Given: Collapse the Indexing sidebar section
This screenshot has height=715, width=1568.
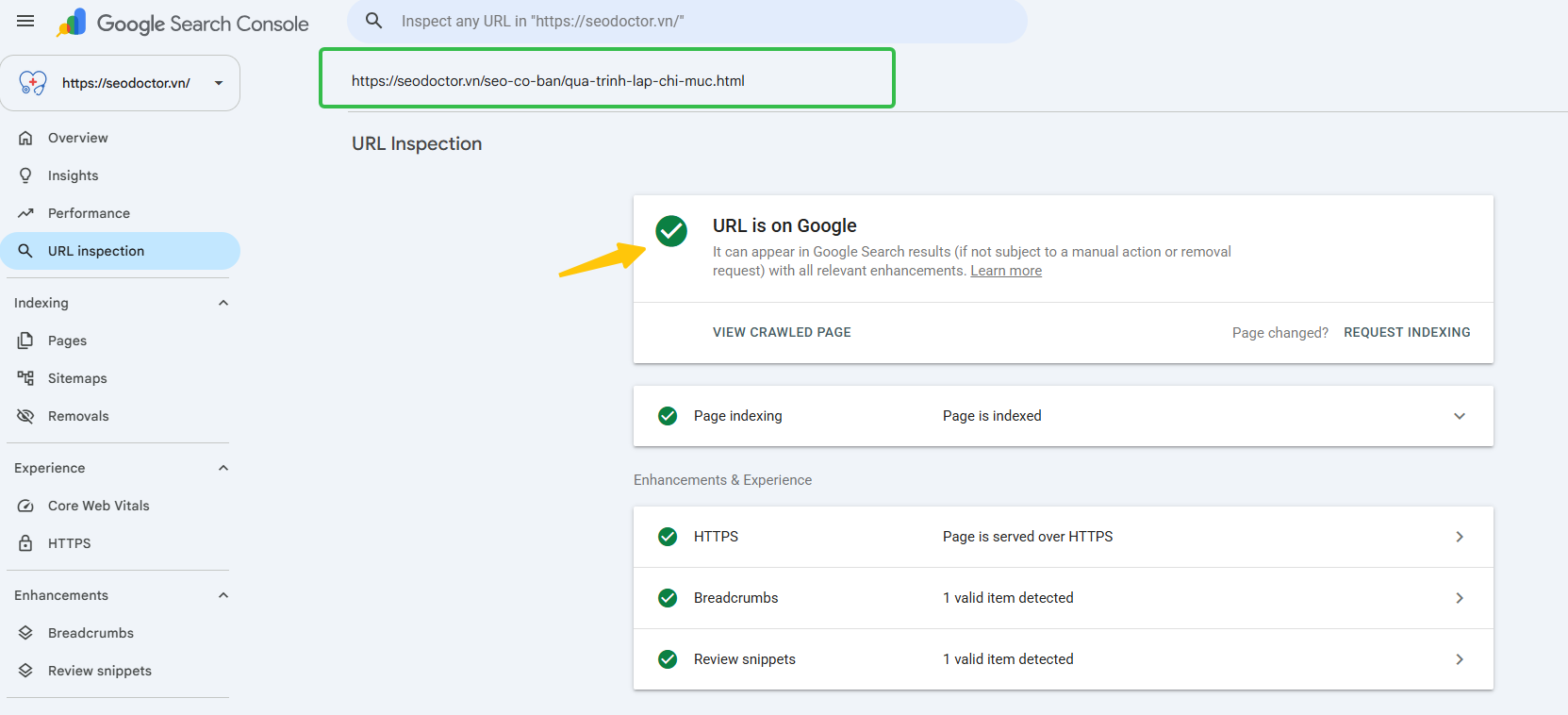Looking at the screenshot, I should 223,303.
